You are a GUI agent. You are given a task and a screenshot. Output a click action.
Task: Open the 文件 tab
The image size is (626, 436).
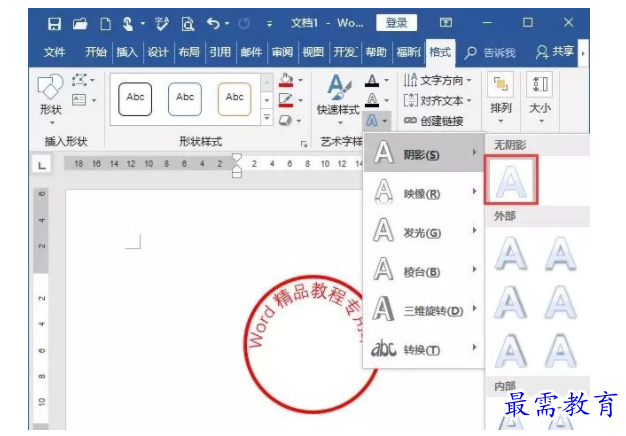click(55, 52)
